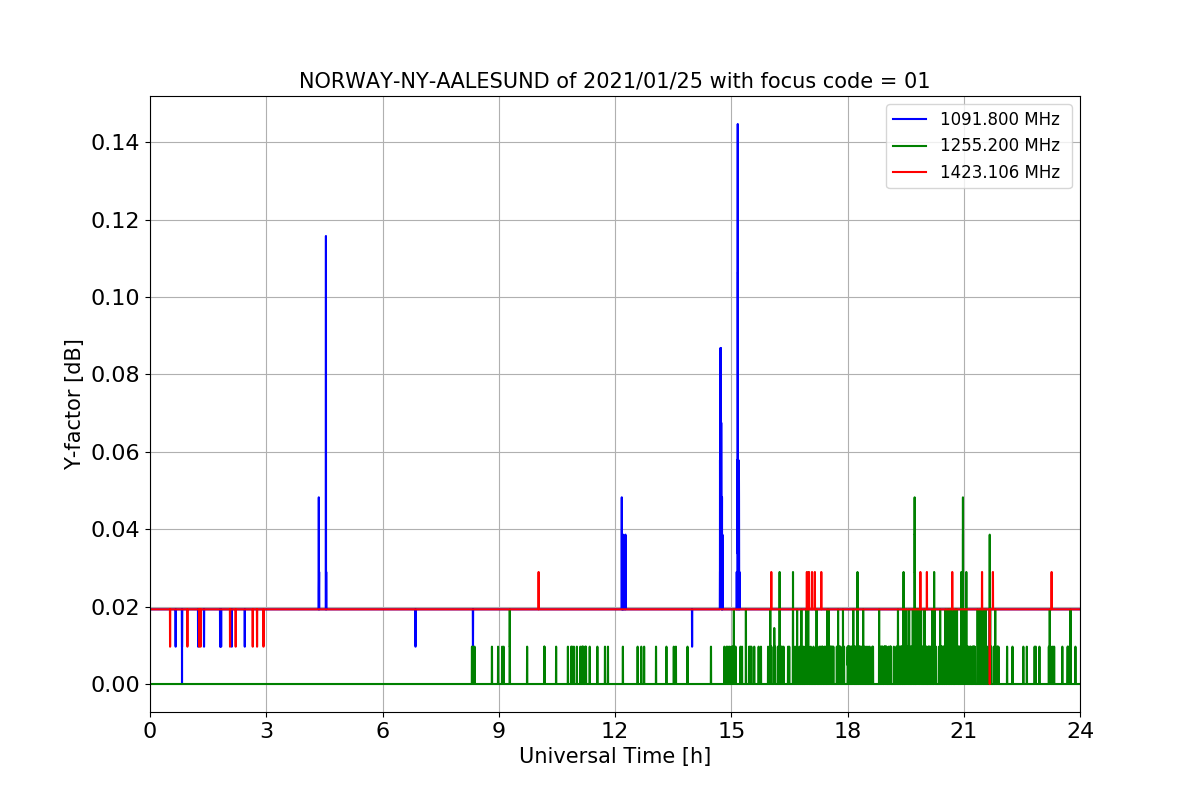This screenshot has width=1200, height=800.
Task: Click the 0.10 y-axis tick label
Action: pyautogui.click(x=115, y=298)
